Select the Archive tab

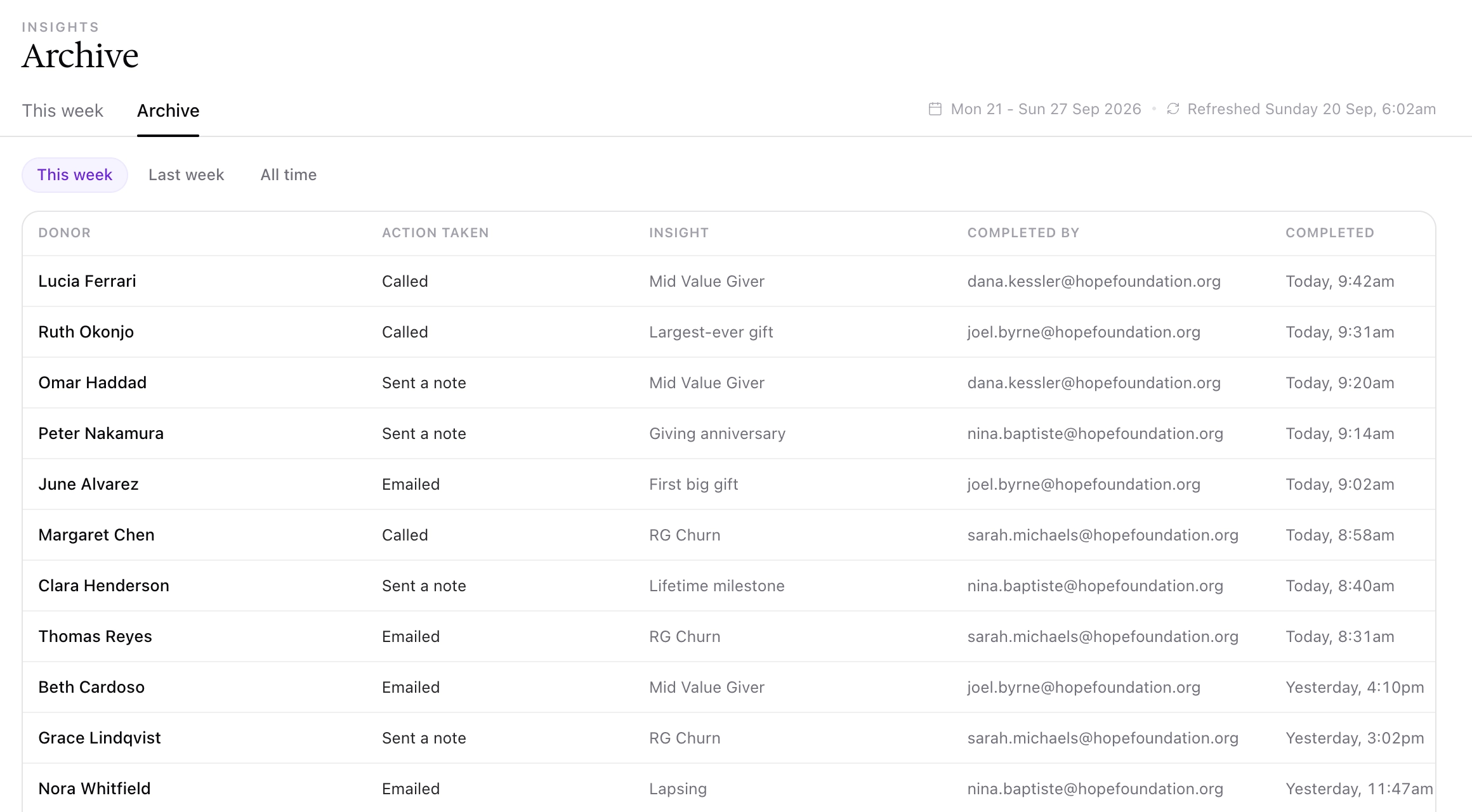tap(168, 110)
